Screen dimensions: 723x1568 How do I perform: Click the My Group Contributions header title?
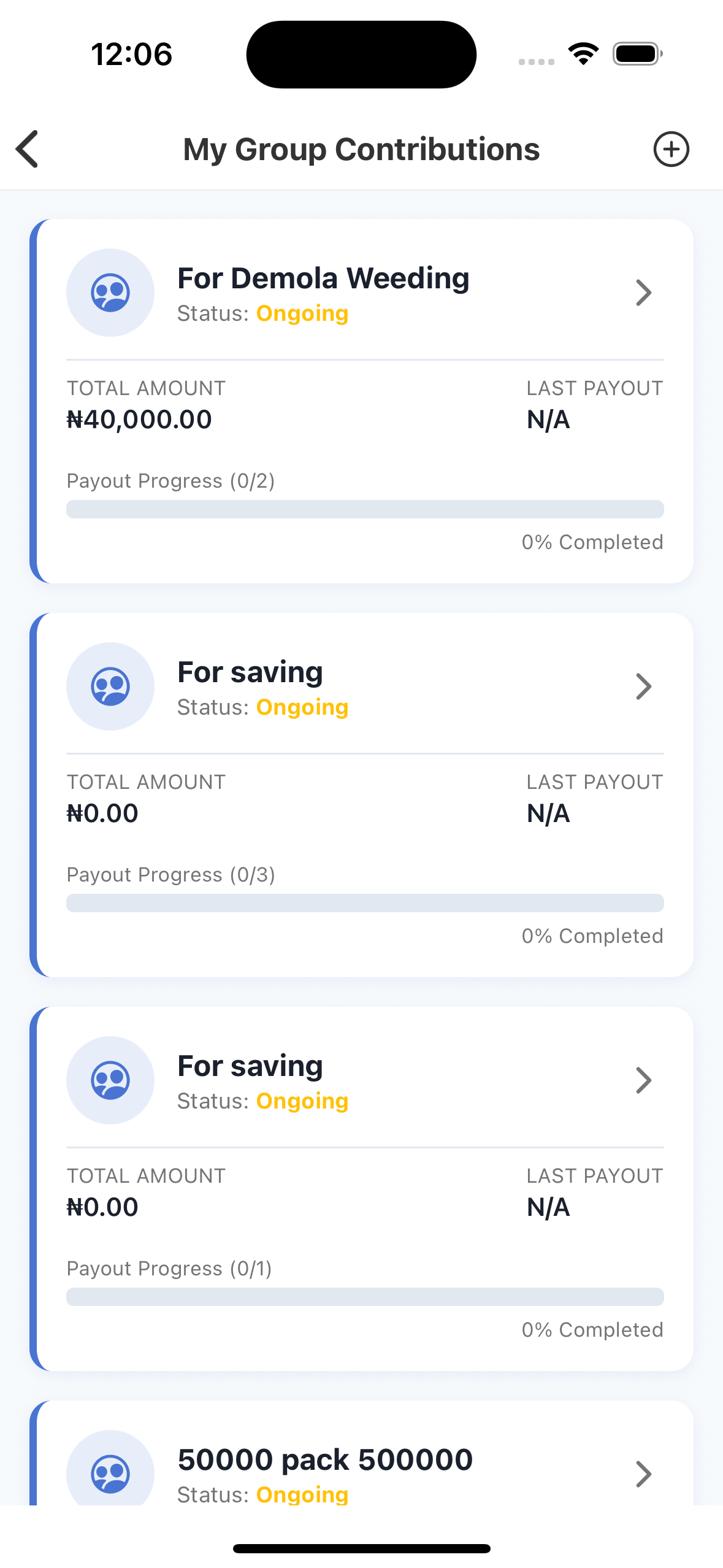pos(361,149)
